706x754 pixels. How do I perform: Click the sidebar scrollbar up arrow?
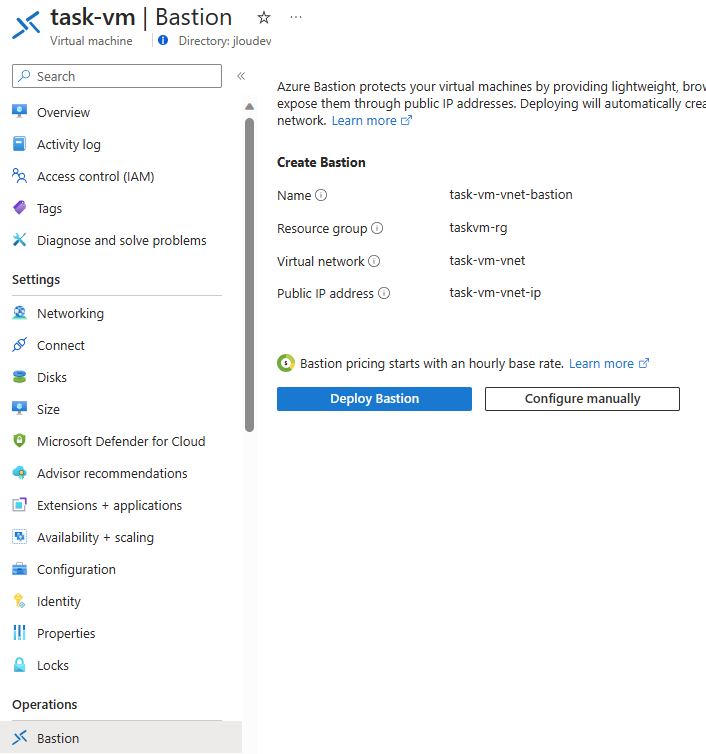249,107
